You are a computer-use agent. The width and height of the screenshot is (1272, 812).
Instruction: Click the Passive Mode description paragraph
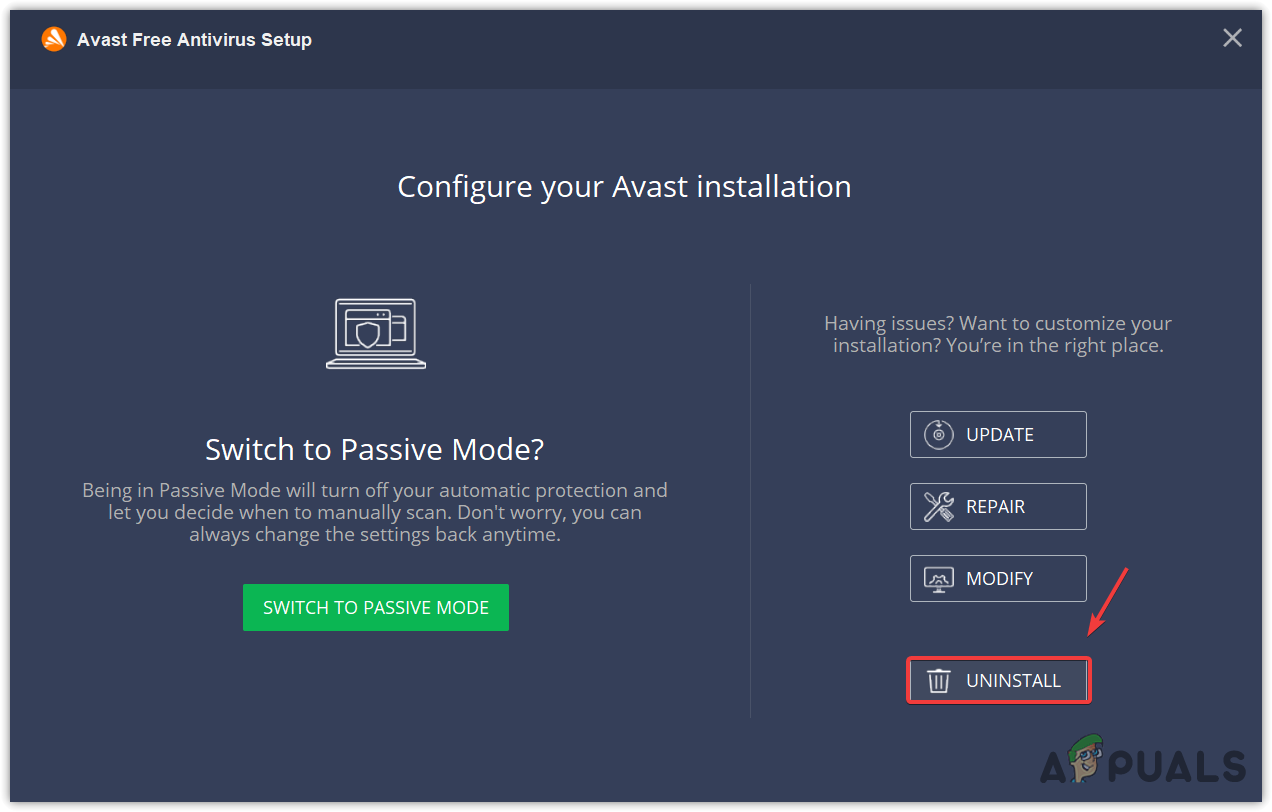click(x=375, y=511)
